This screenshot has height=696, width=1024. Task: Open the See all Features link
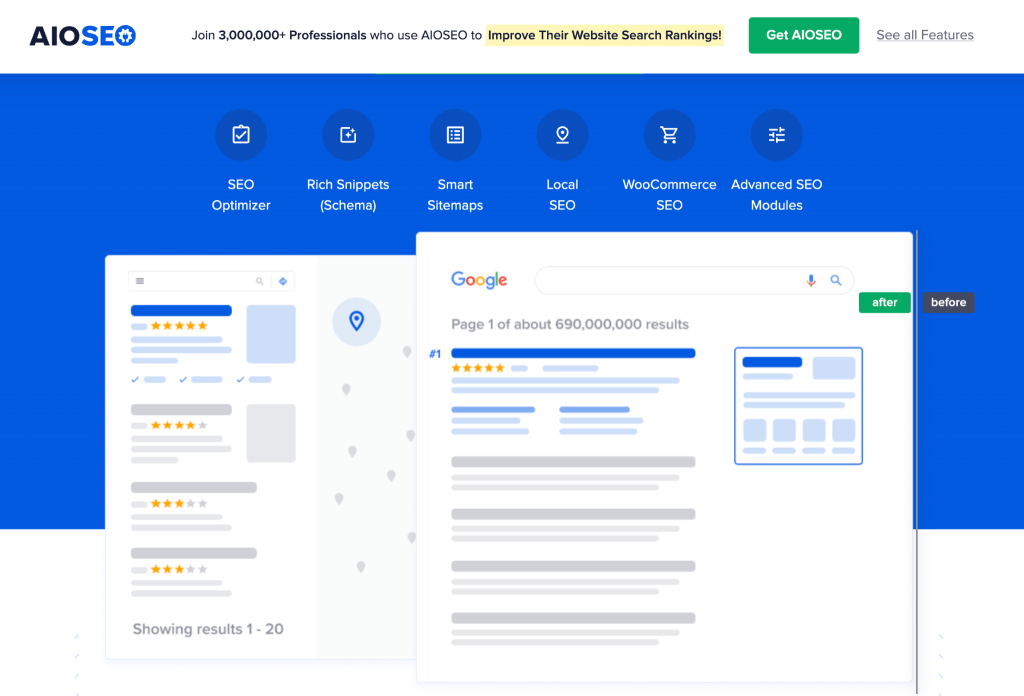pyautogui.click(x=925, y=35)
